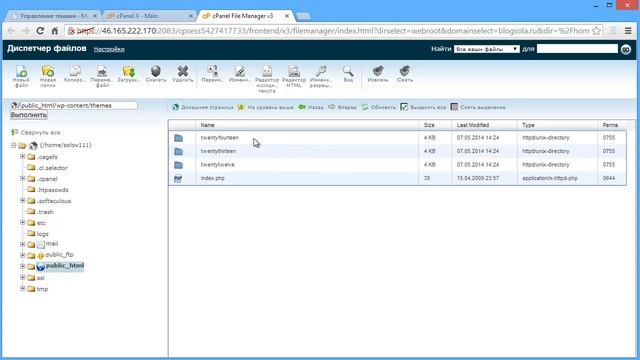Viewport: 640px width, 360px height.
Task: Click the Edit pencil toolbar icon
Action: pyautogui.click(x=240, y=71)
